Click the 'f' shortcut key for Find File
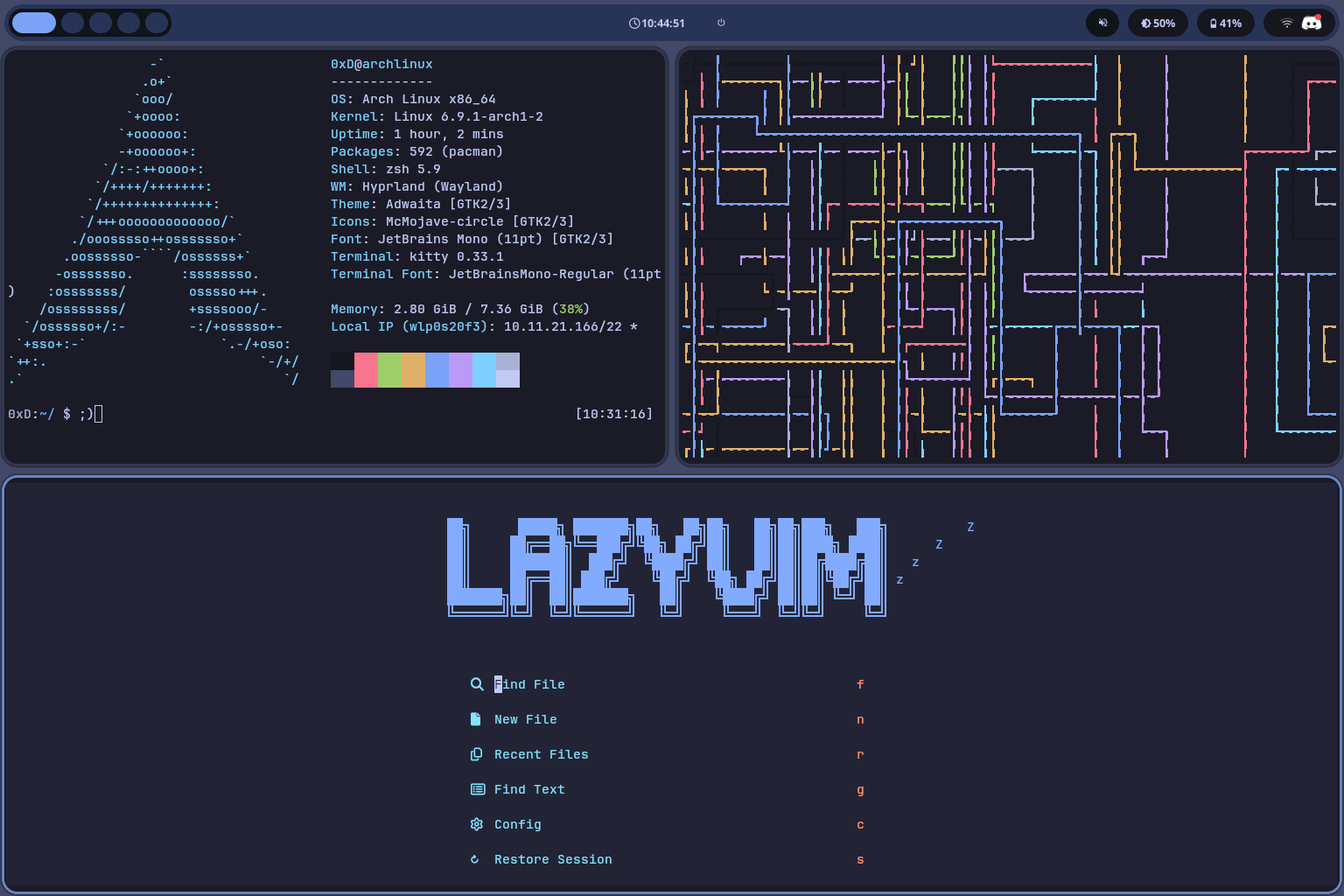Viewport: 1344px width, 896px height. point(860,684)
